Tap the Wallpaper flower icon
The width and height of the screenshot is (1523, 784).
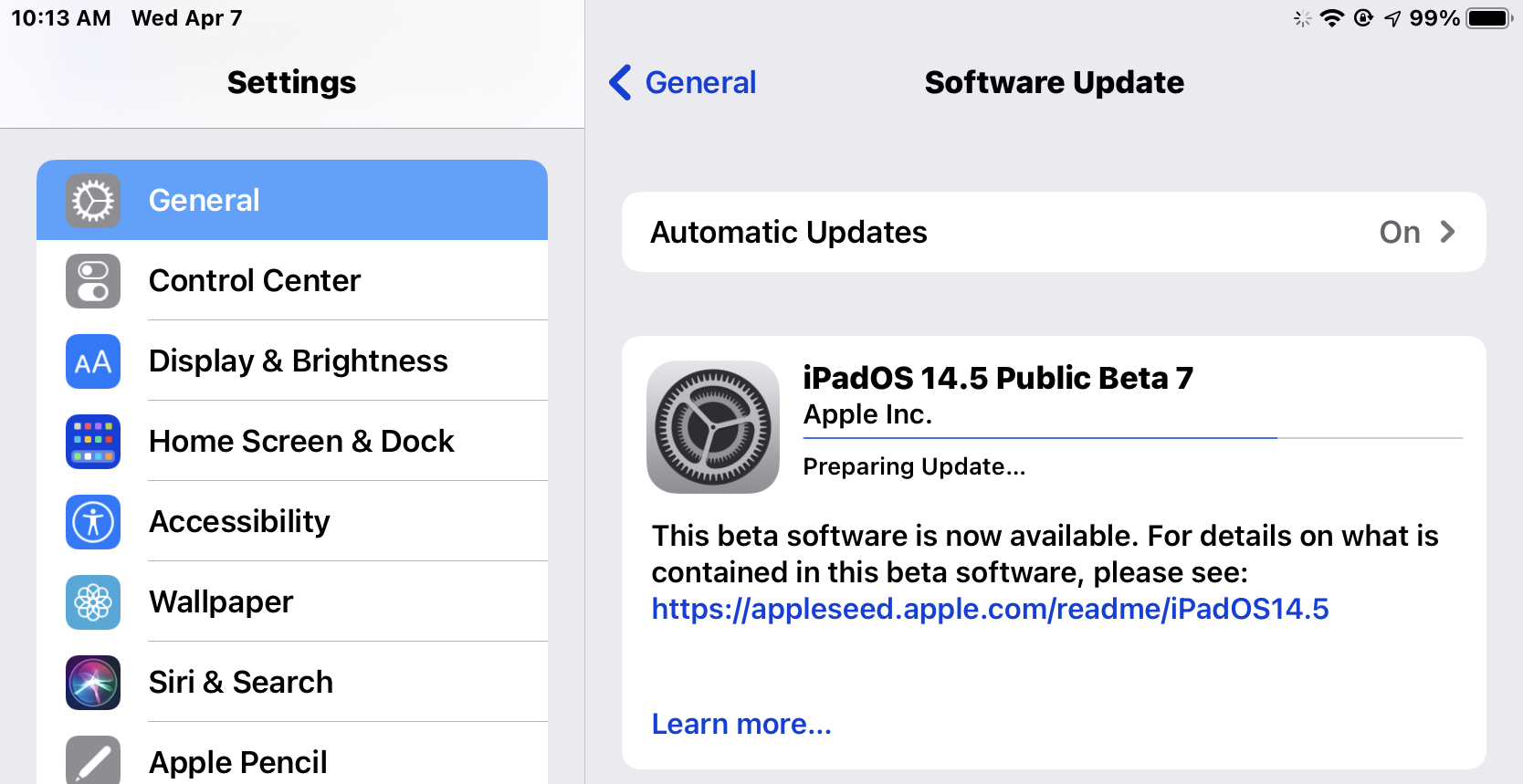point(93,602)
